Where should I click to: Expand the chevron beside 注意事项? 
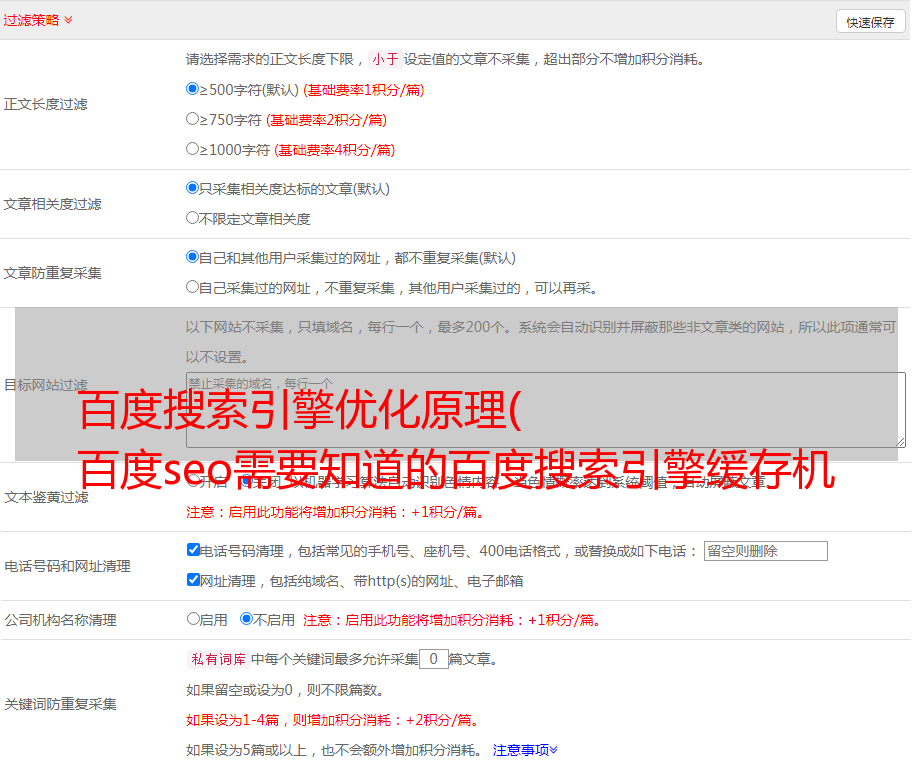(x=554, y=749)
